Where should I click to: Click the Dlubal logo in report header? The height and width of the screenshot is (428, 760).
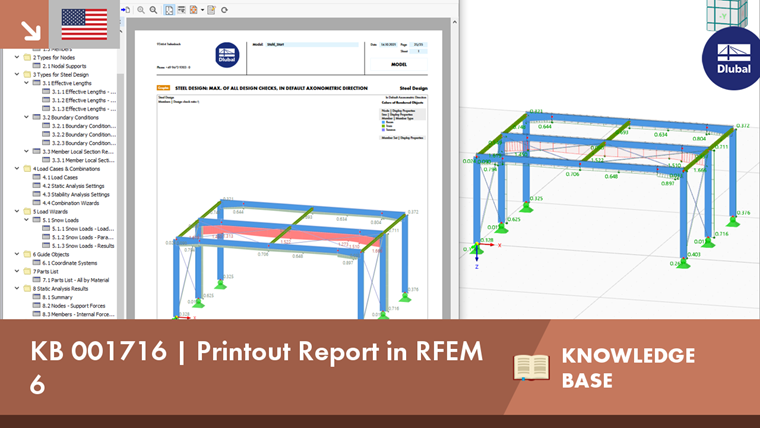227,55
